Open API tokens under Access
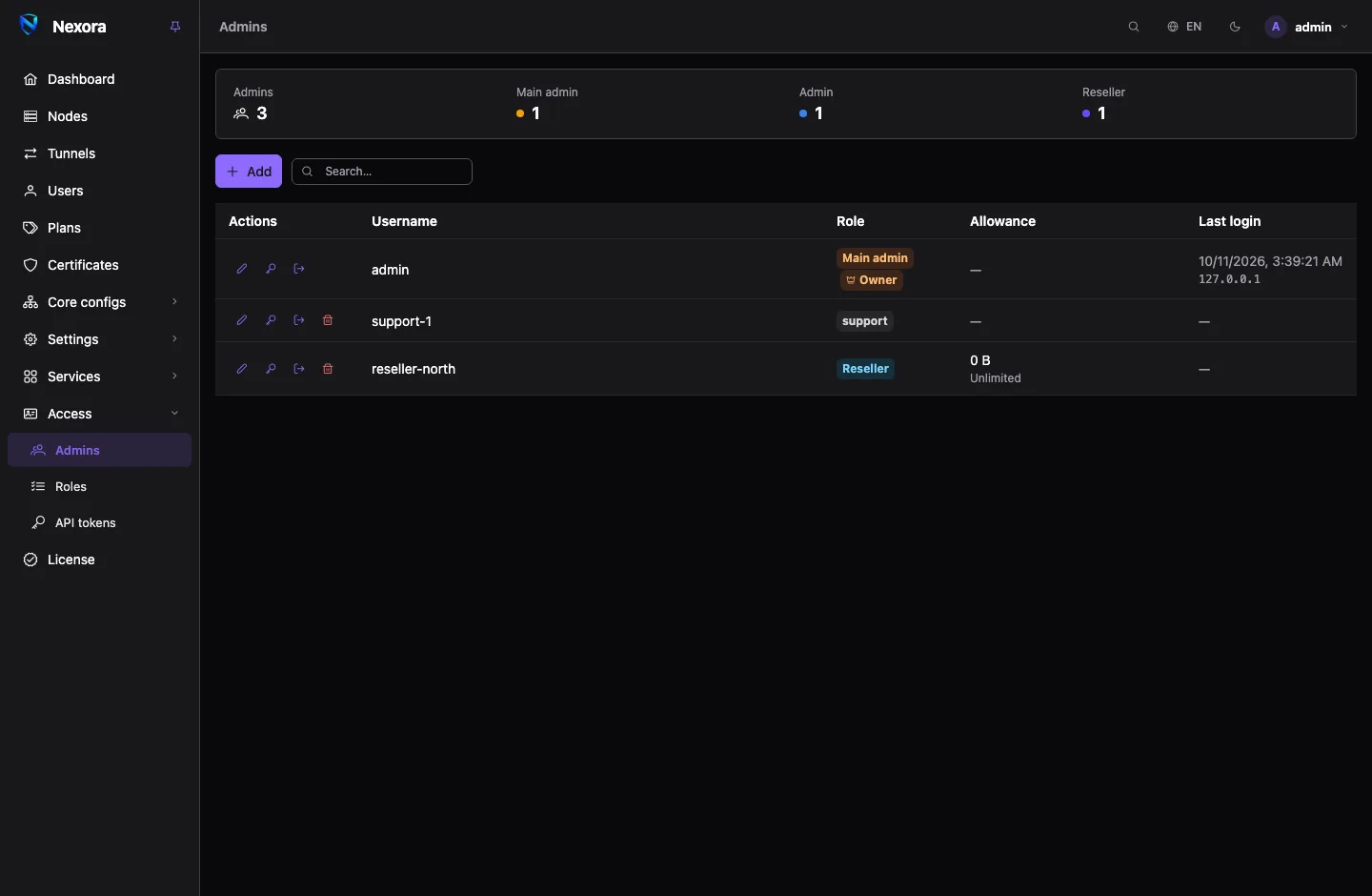This screenshot has width=1372, height=896. 99,522
